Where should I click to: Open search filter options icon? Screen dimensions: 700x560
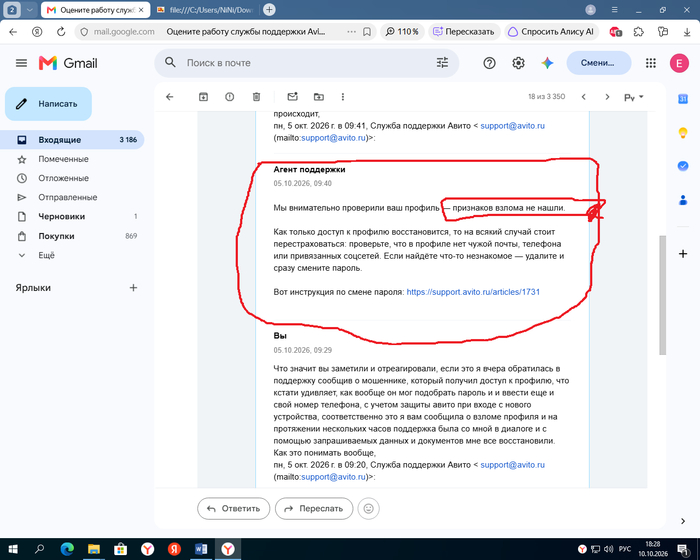tap(442, 63)
